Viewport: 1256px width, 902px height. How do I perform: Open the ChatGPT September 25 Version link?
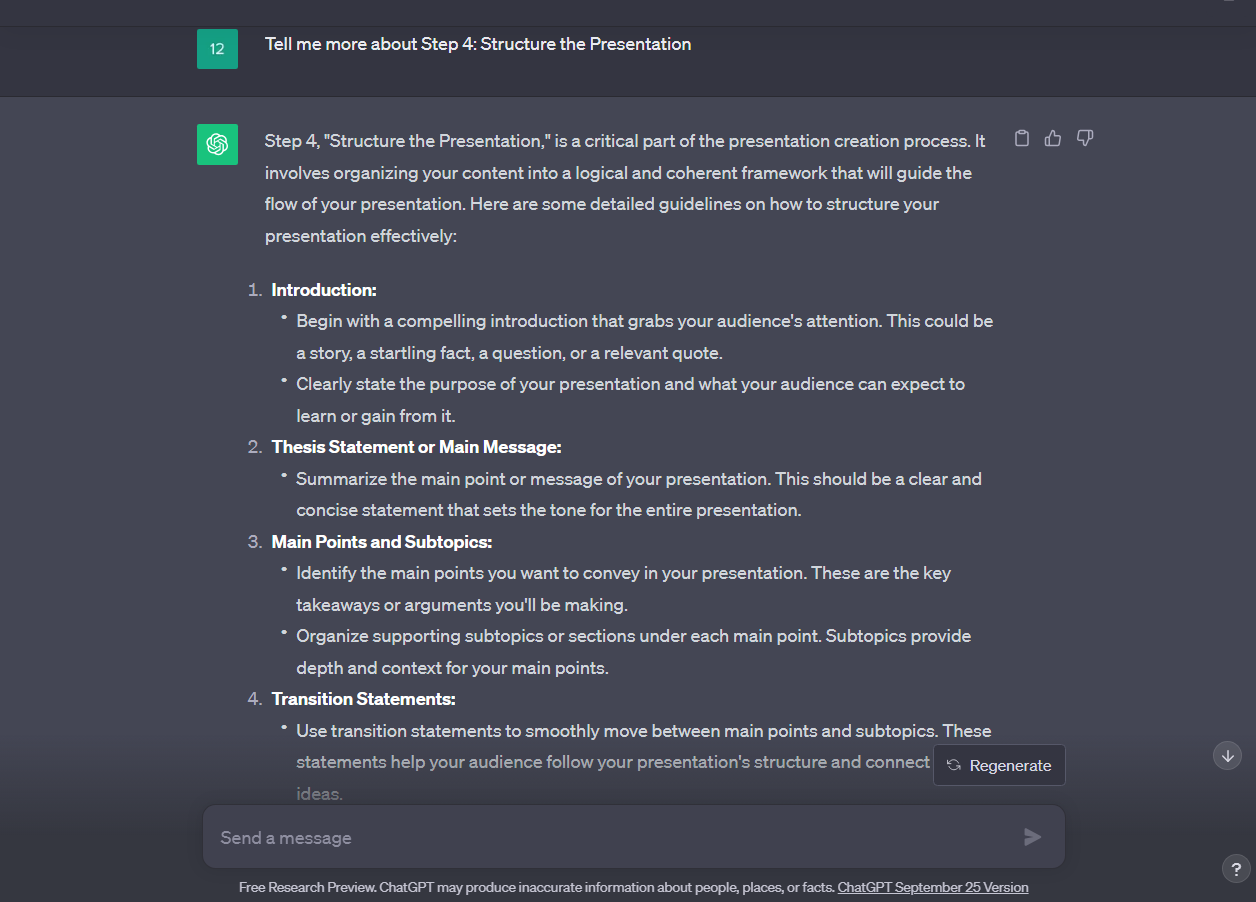point(932,887)
